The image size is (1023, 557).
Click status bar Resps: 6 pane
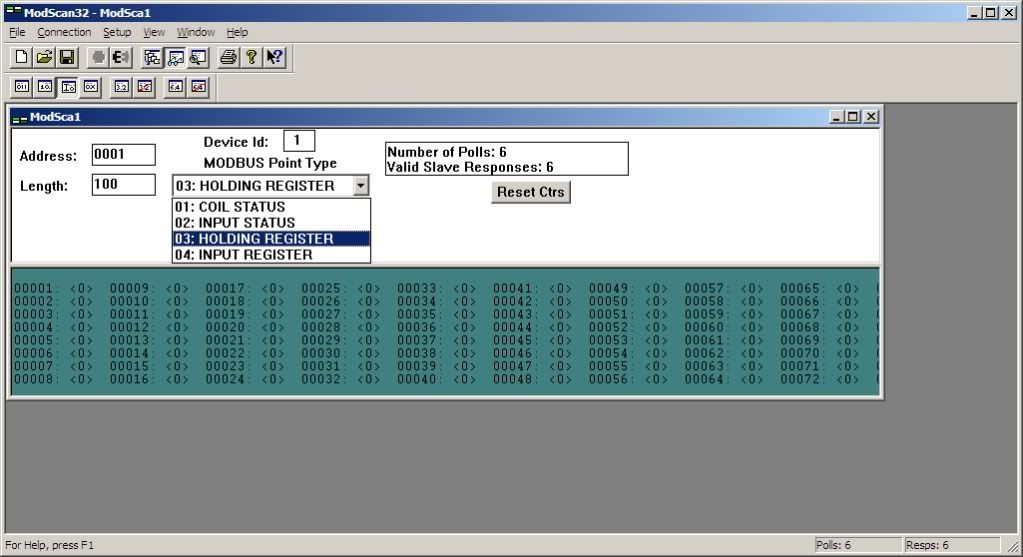952,545
